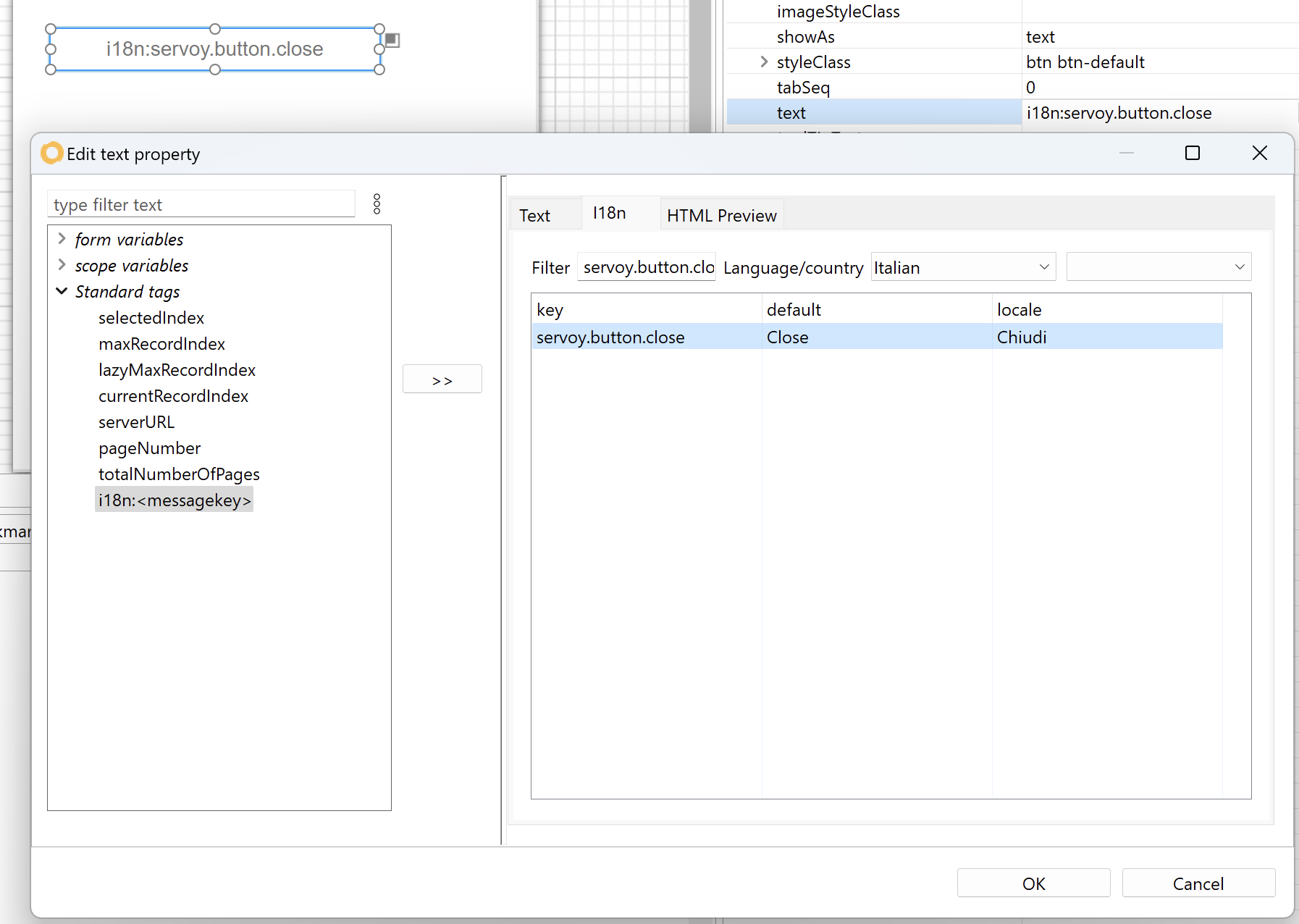Expand the scope variables node
1299x924 pixels.
[62, 265]
